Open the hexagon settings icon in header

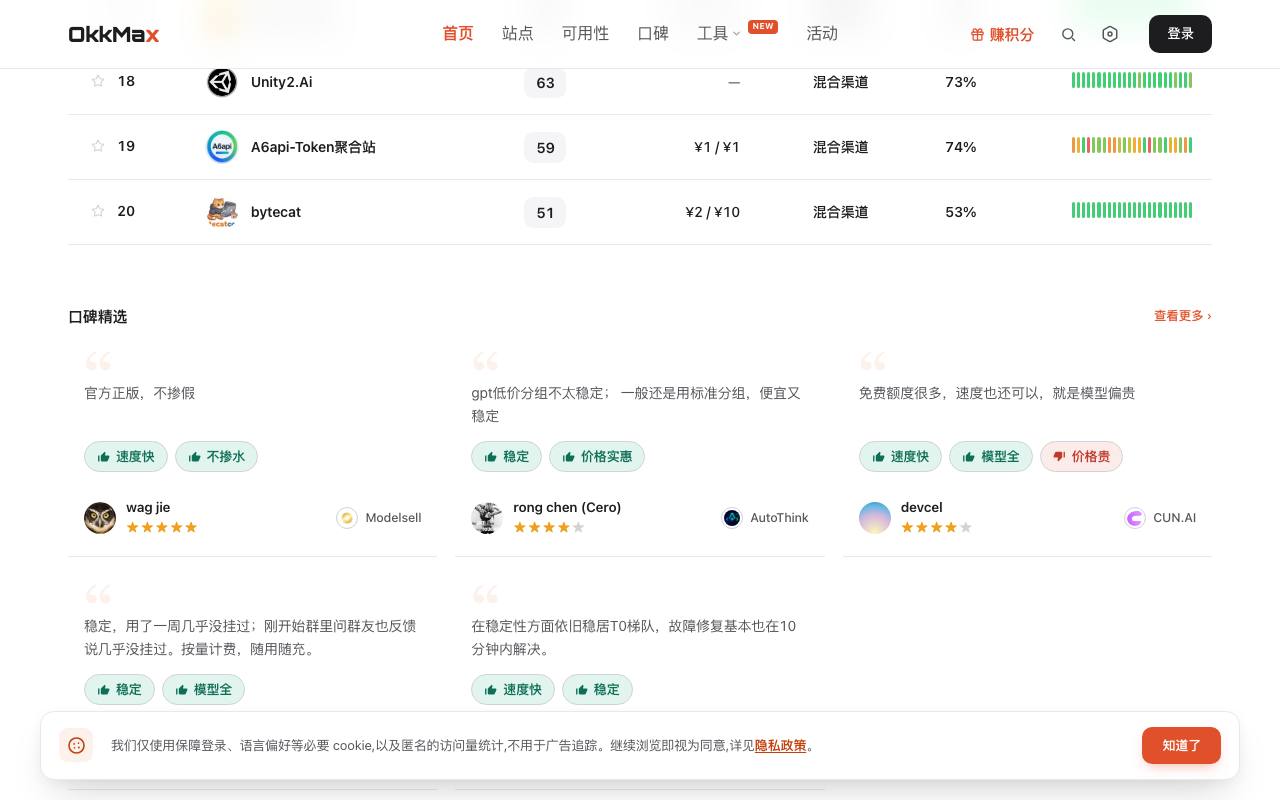1110,34
